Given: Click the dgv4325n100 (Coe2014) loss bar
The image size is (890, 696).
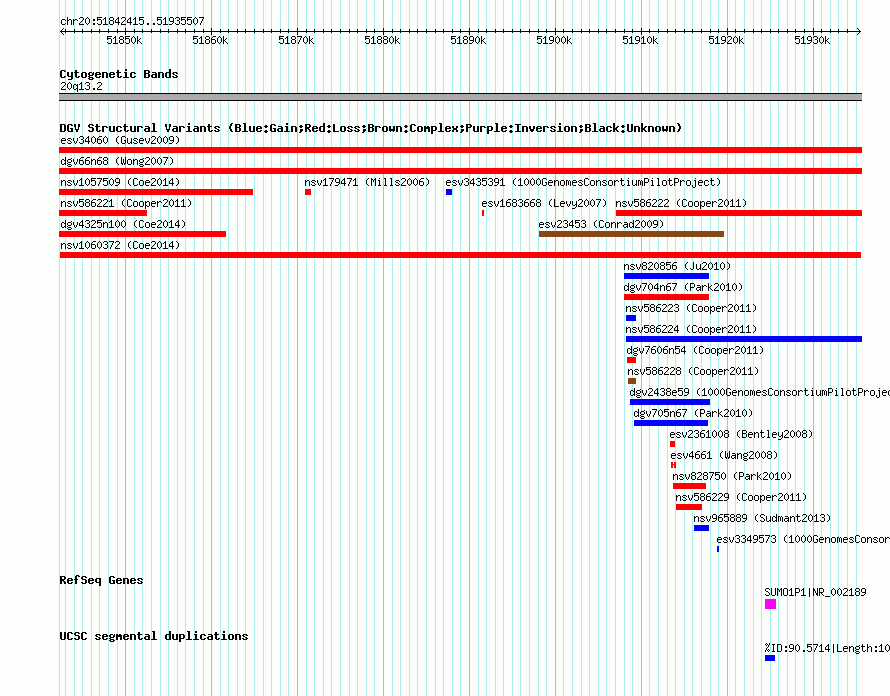Looking at the screenshot, I should tap(142, 234).
